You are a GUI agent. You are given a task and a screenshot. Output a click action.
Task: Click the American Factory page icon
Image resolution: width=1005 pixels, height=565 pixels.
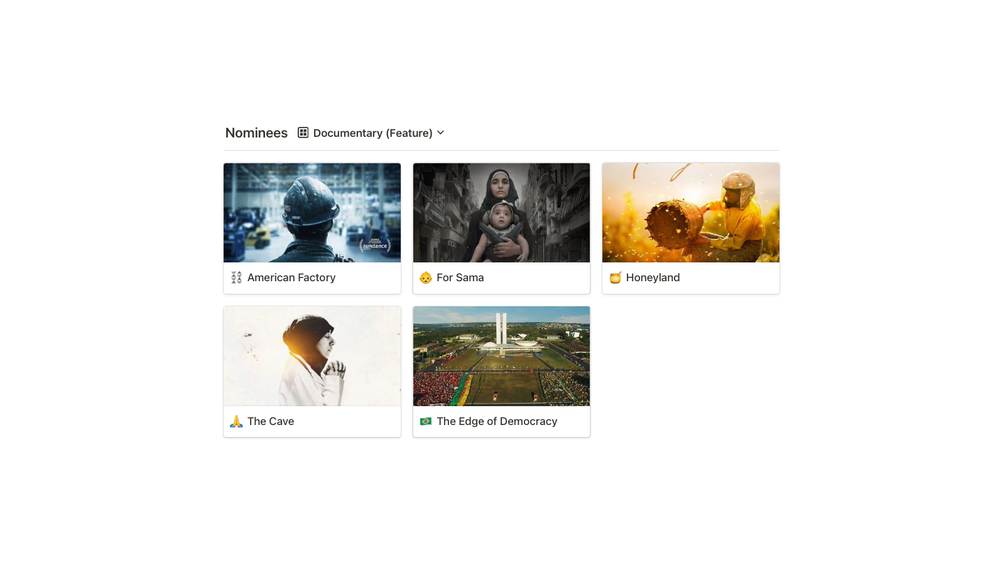[x=237, y=277]
